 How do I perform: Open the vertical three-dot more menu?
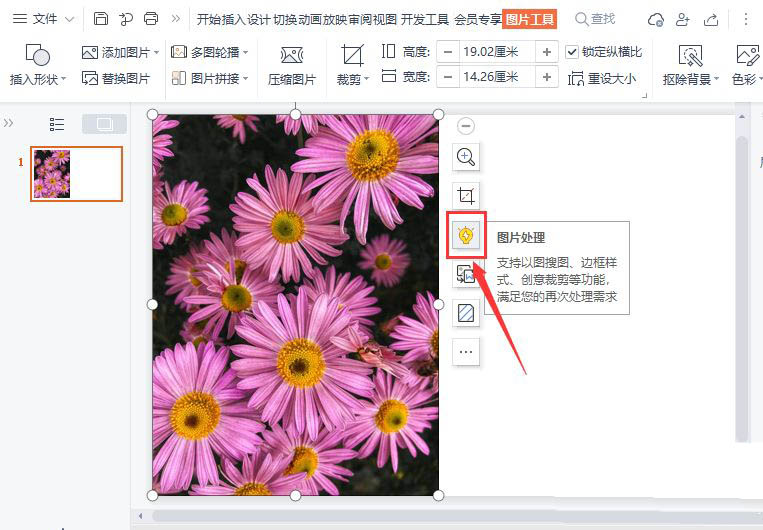click(745, 19)
